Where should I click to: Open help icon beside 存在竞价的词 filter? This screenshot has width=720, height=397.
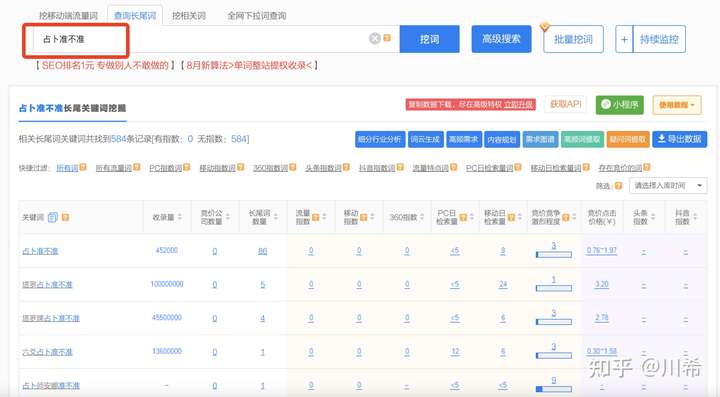647,168
